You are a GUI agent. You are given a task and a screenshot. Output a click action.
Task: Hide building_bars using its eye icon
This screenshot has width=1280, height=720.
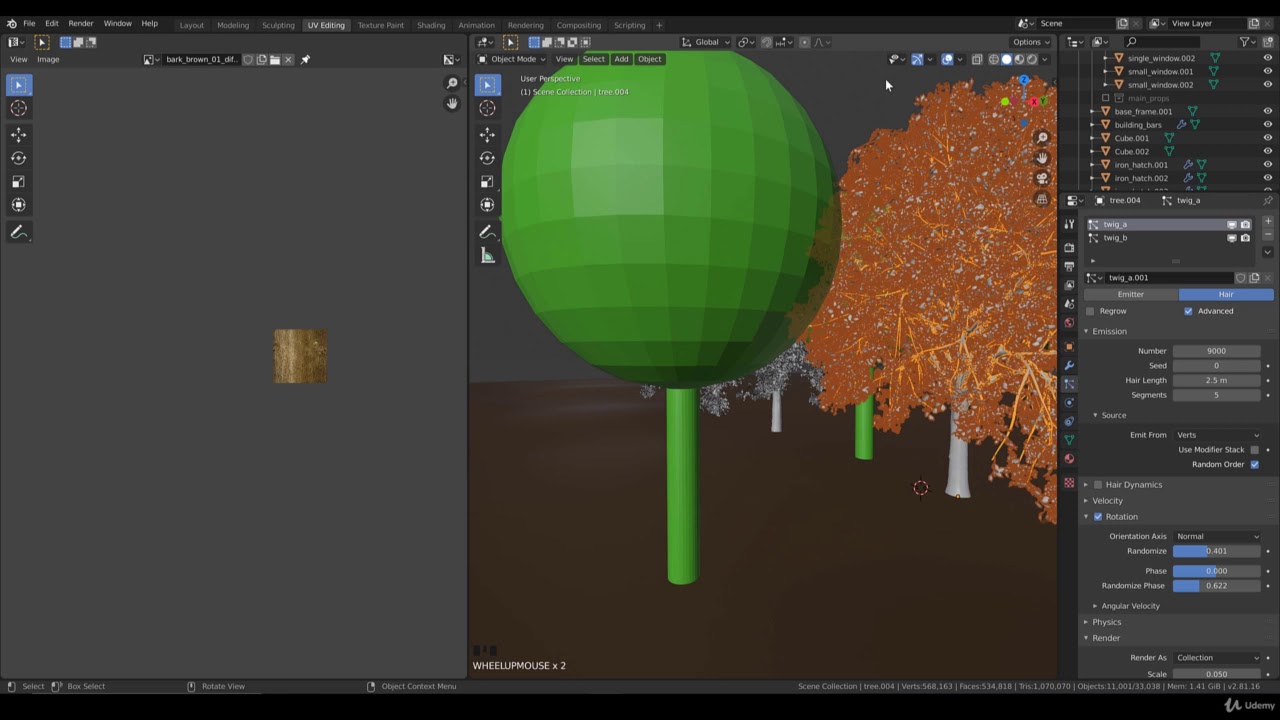pyautogui.click(x=1268, y=125)
